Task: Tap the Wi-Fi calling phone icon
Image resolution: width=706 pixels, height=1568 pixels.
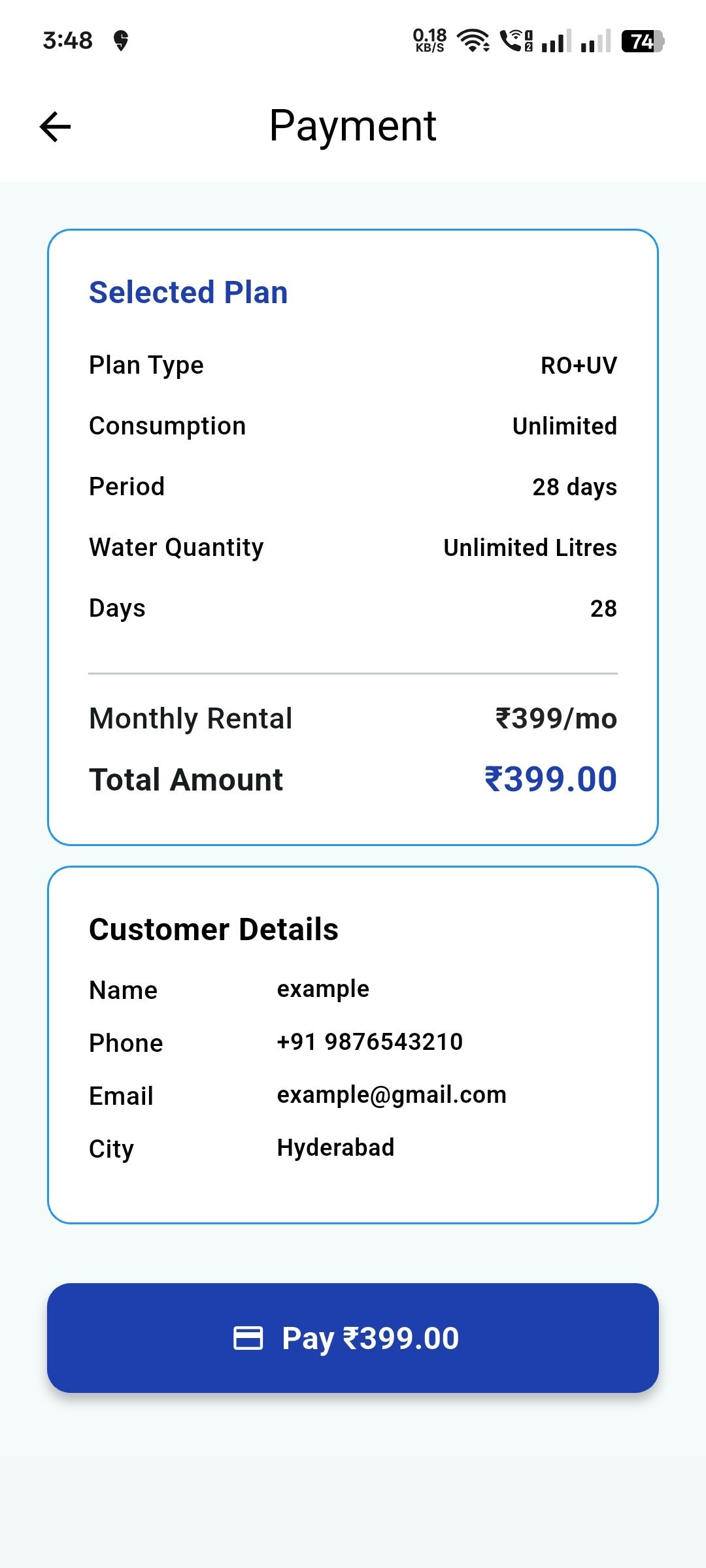Action: (516, 41)
